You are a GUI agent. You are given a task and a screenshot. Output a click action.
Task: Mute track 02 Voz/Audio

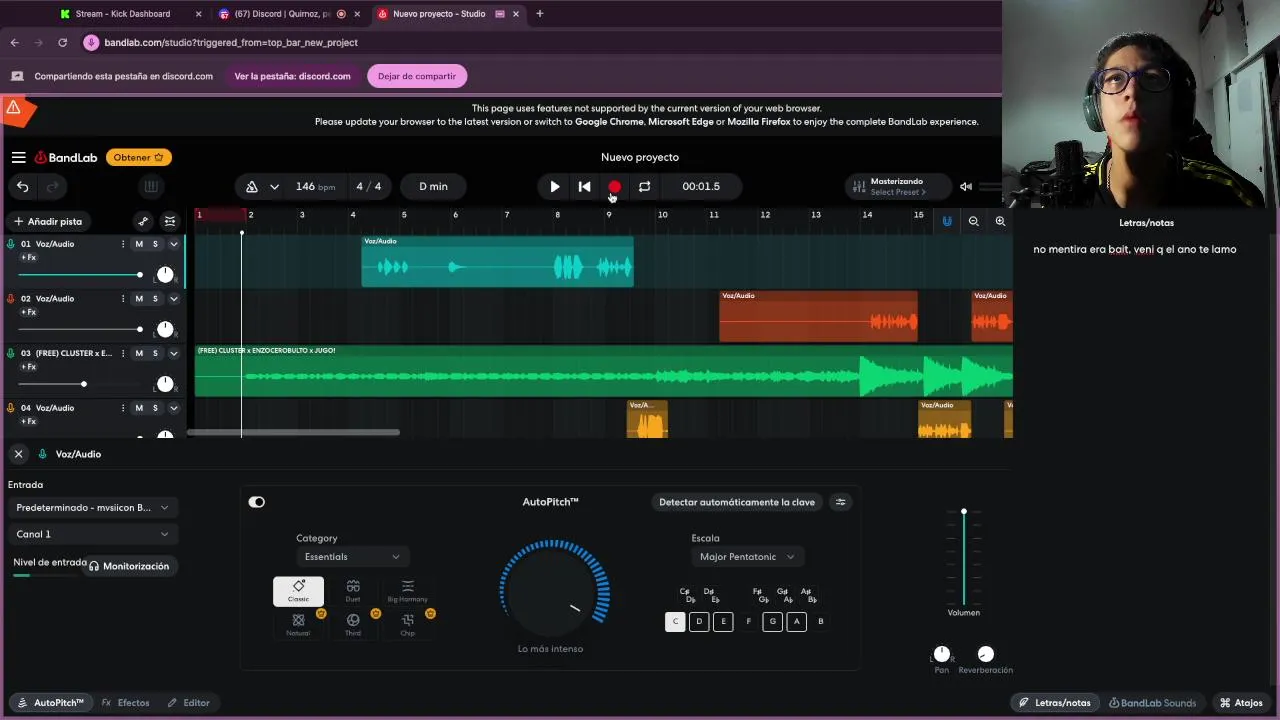[139, 298]
